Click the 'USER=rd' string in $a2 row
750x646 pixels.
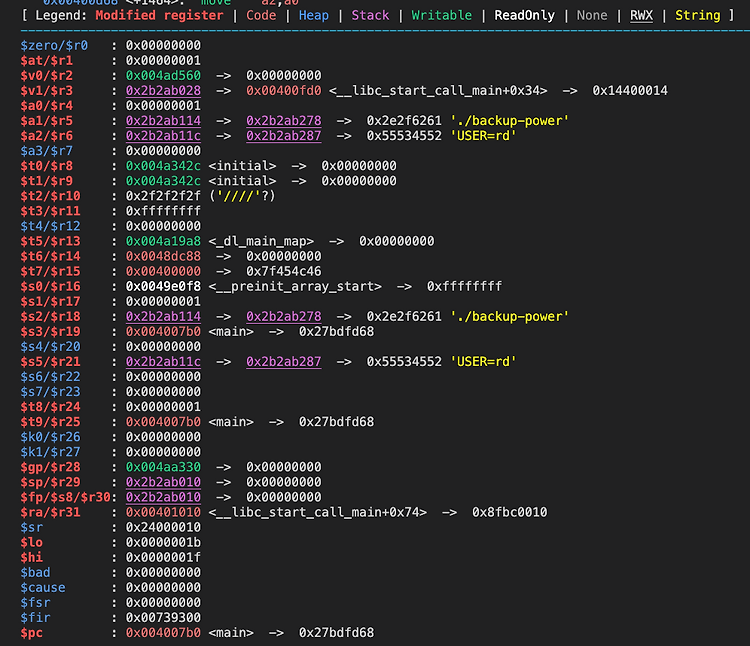[483, 136]
